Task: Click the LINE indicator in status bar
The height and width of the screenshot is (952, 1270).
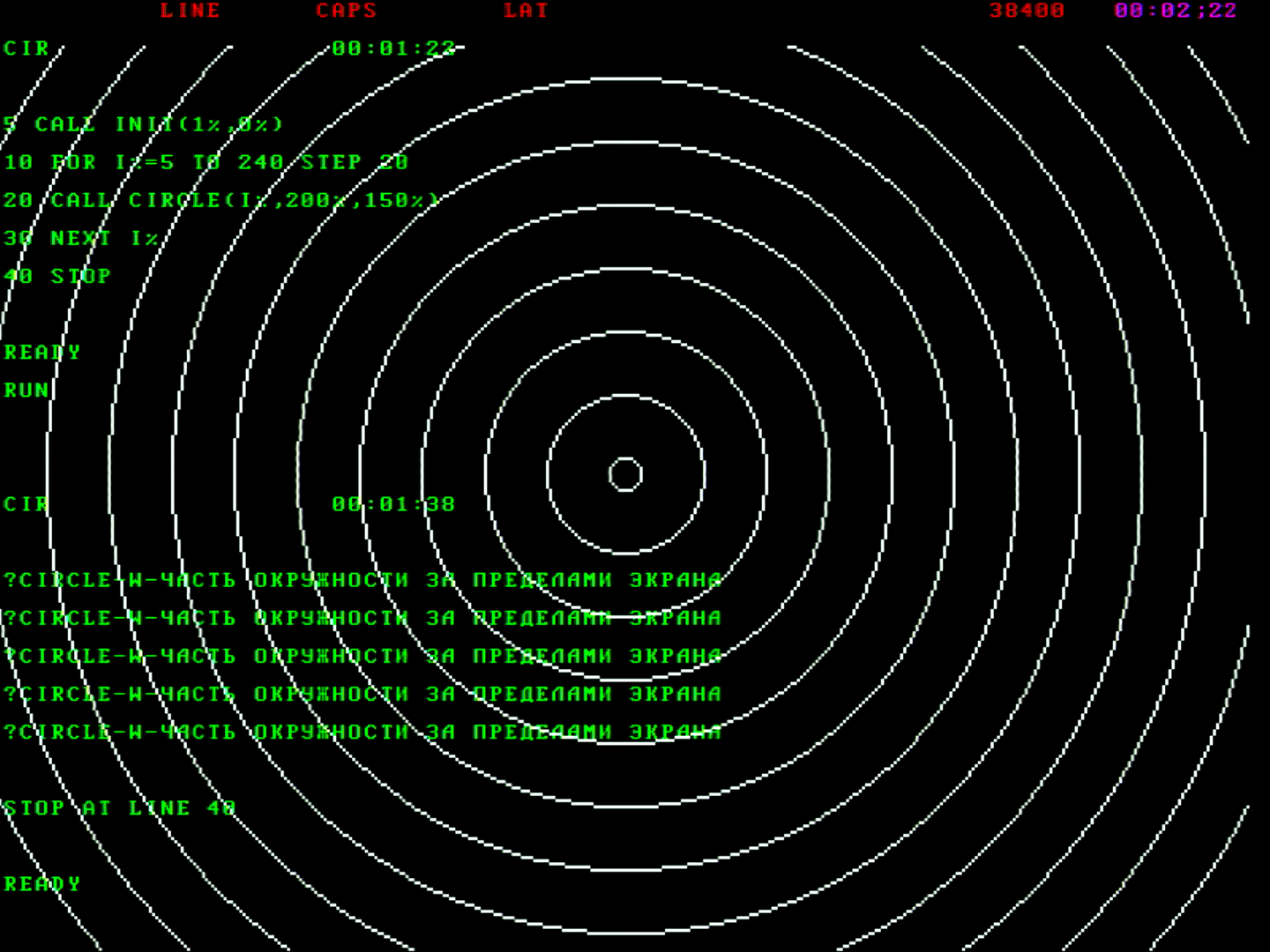Action: coord(190,11)
